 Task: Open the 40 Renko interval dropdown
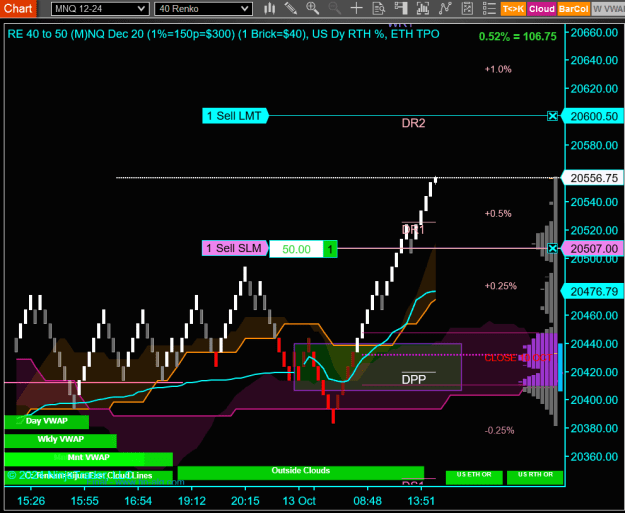tap(203, 9)
